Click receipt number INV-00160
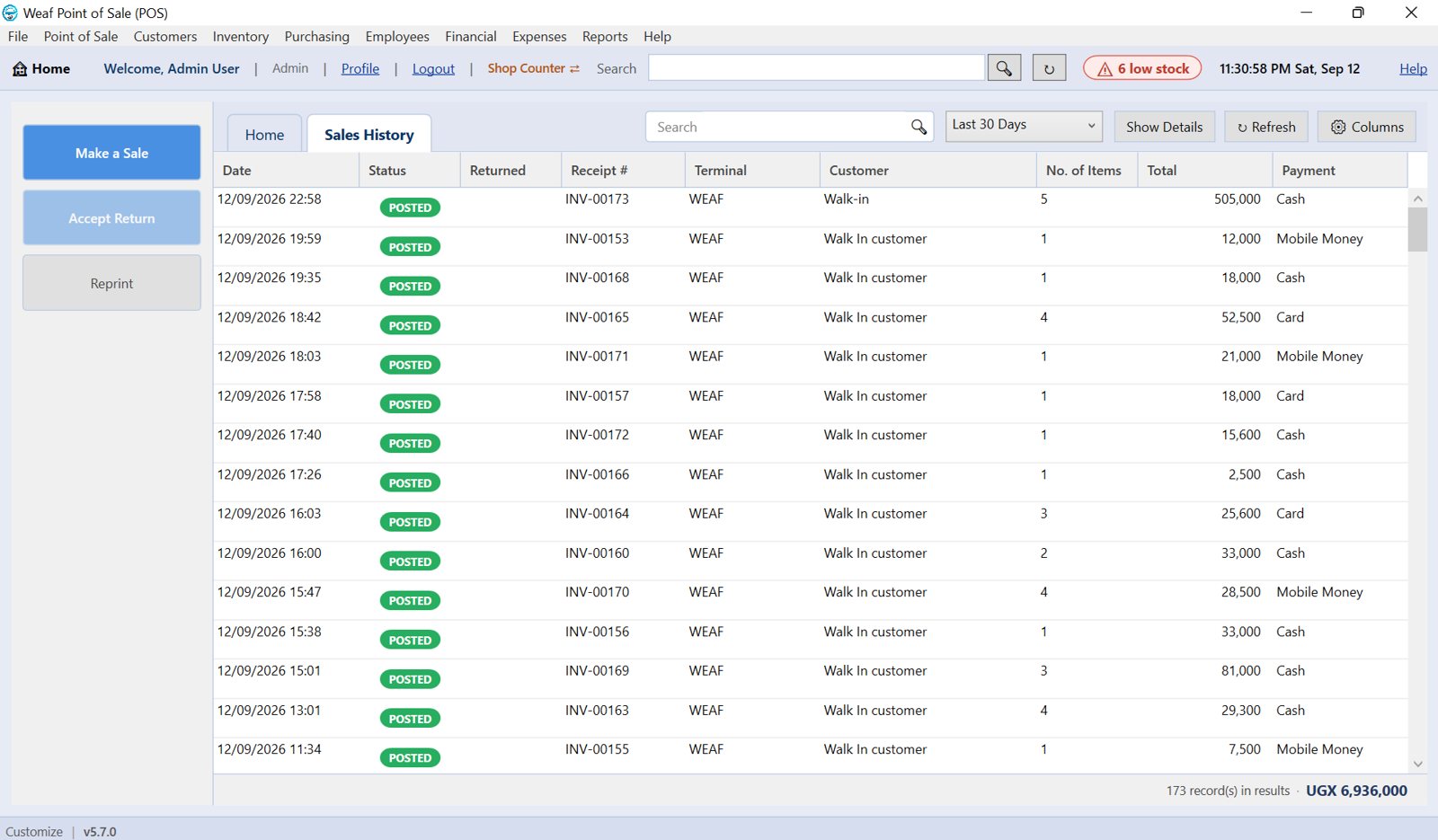The image size is (1438, 840). click(x=597, y=553)
